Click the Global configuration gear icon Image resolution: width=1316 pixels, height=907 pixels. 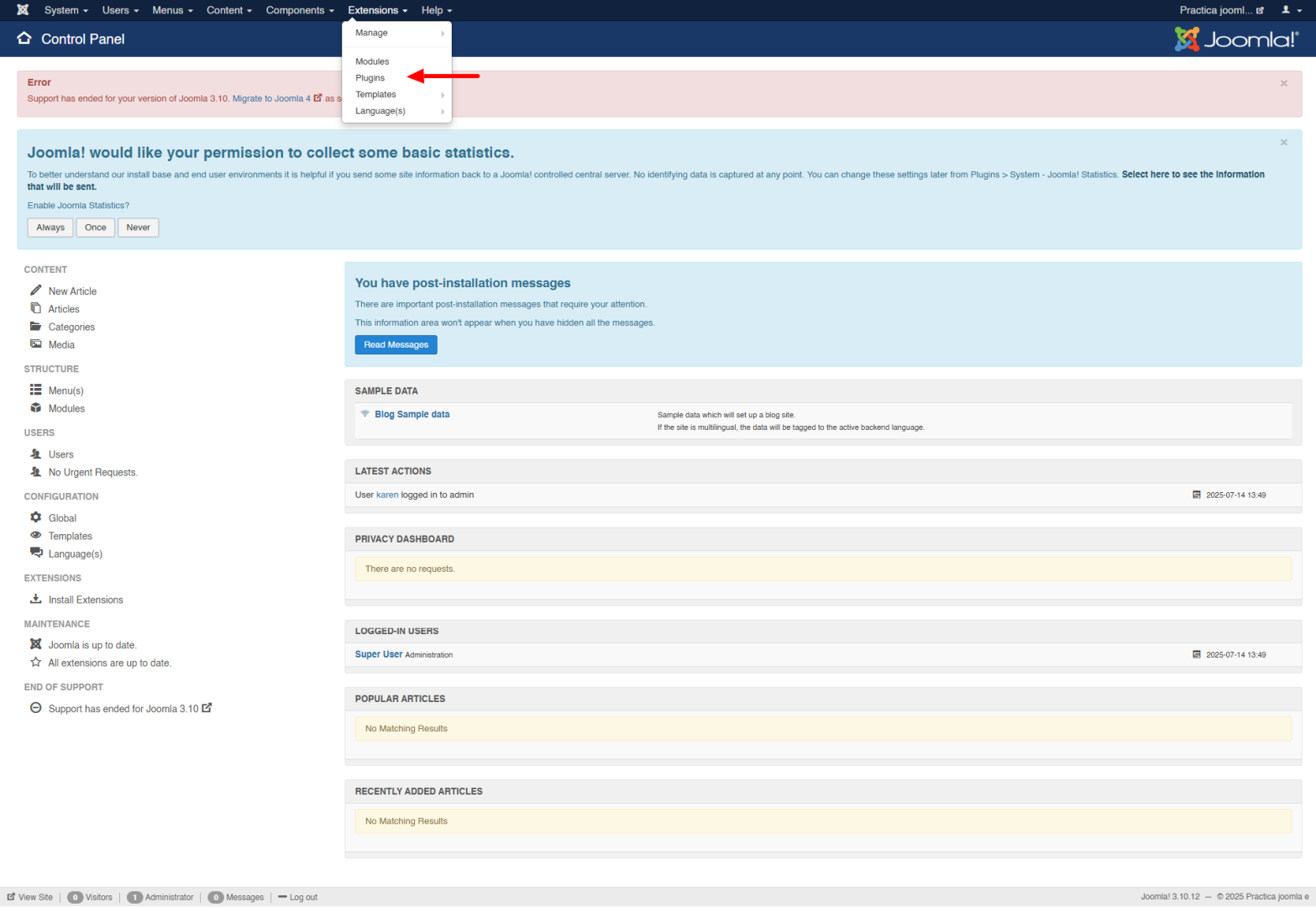pyautogui.click(x=36, y=517)
